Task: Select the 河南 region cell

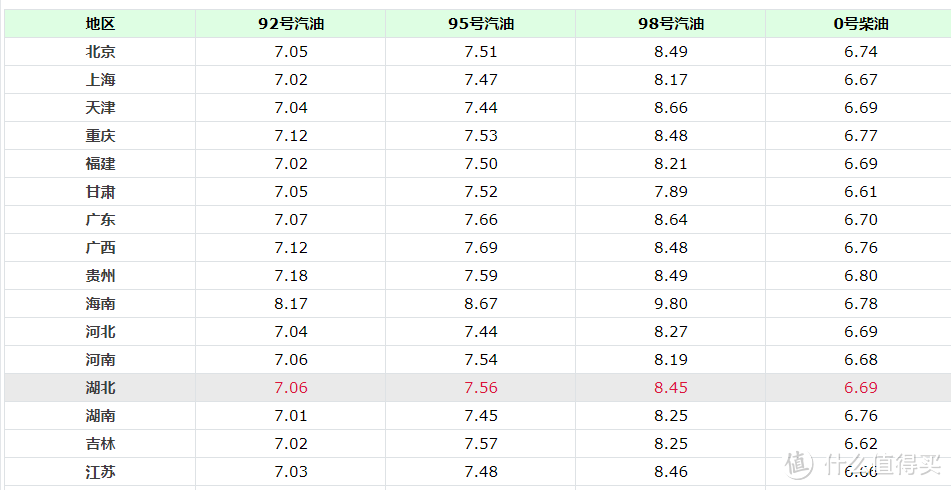Action: [100, 360]
